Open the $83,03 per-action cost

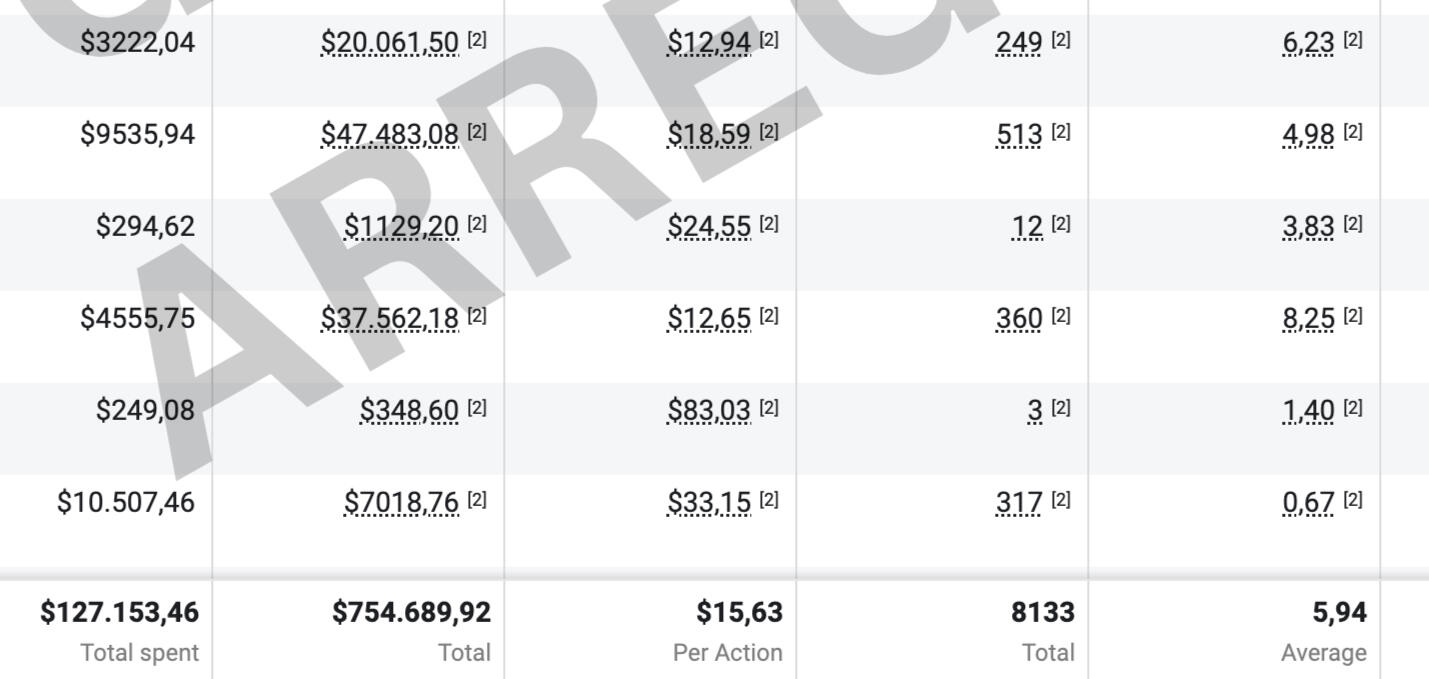click(x=709, y=410)
